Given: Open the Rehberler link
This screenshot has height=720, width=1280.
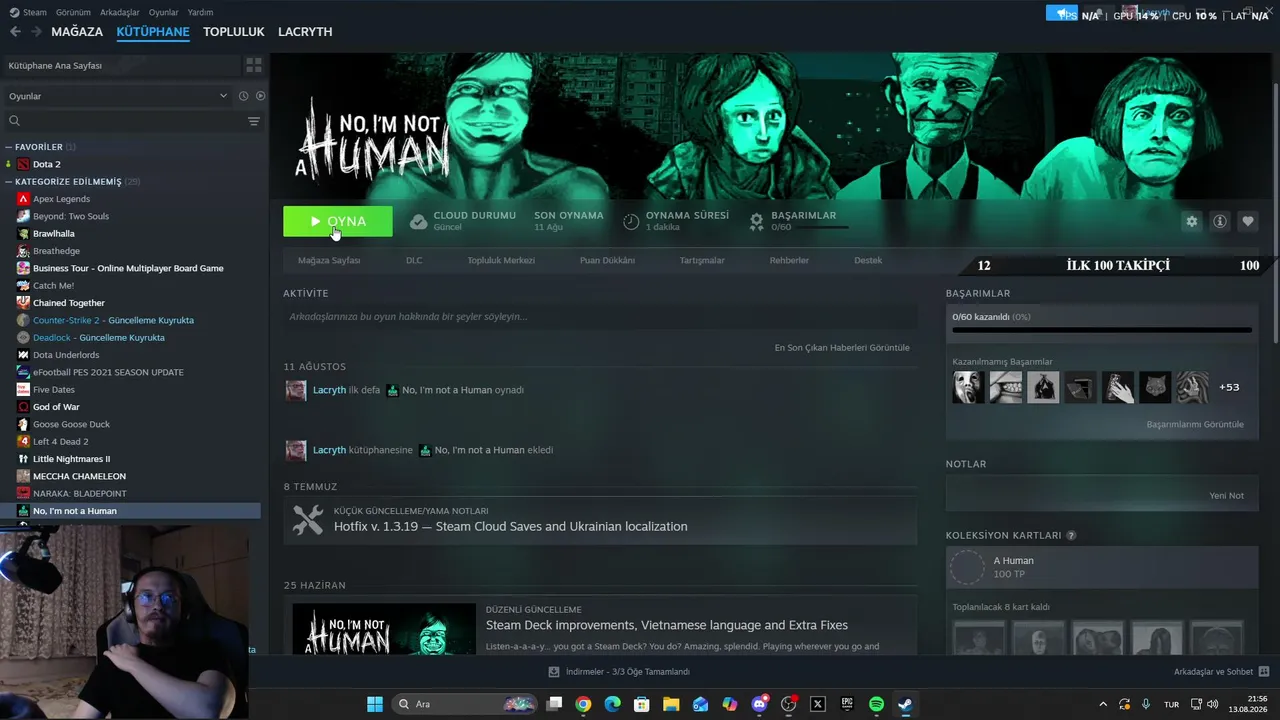Looking at the screenshot, I should (x=789, y=260).
